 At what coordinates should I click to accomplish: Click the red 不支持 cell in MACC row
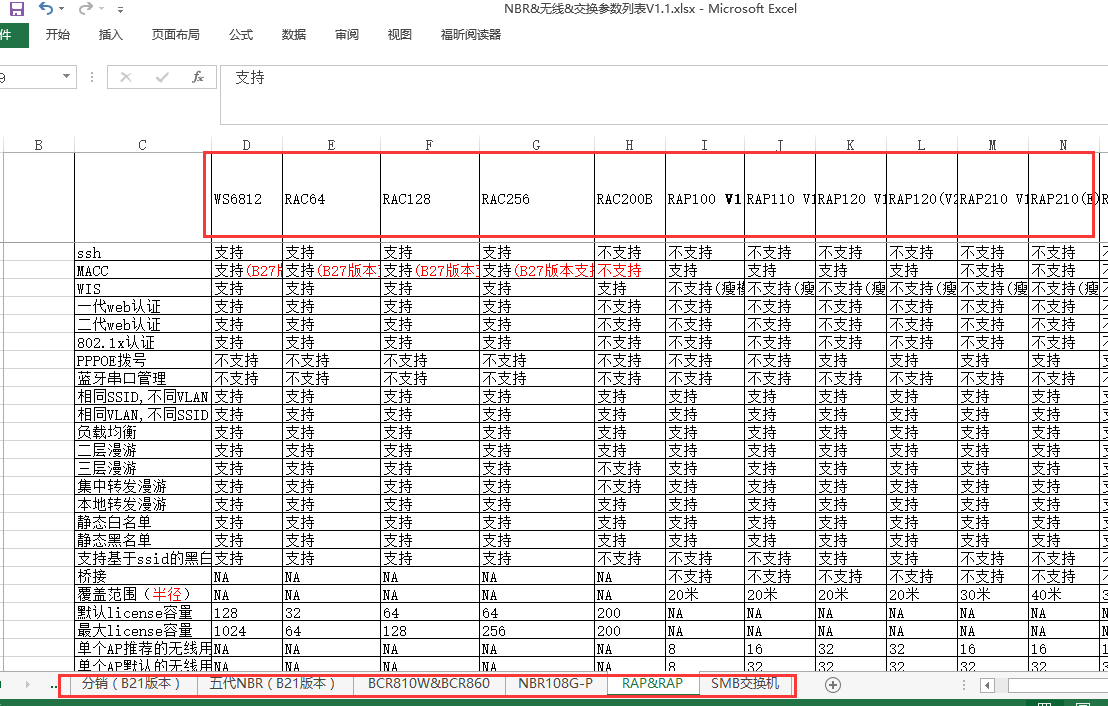630,270
